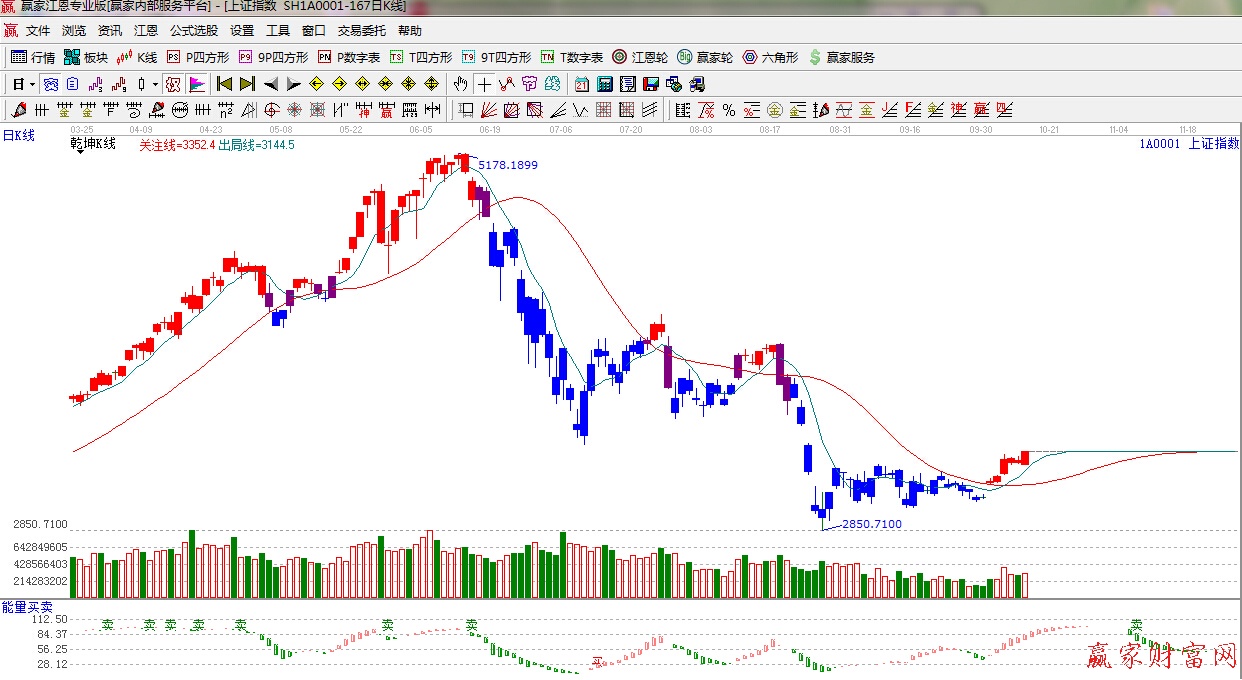This screenshot has height=680, width=1242.
Task: Select the P四方形 tool
Action: tap(198, 58)
